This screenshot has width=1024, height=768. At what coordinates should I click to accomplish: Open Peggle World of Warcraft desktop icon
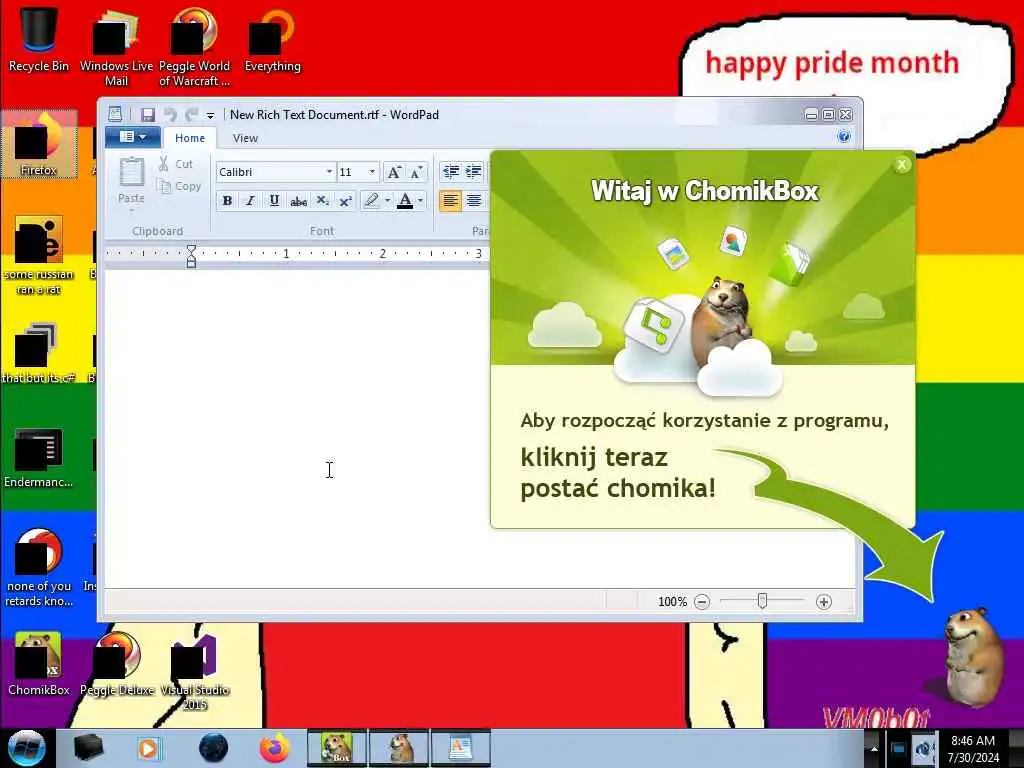click(194, 46)
